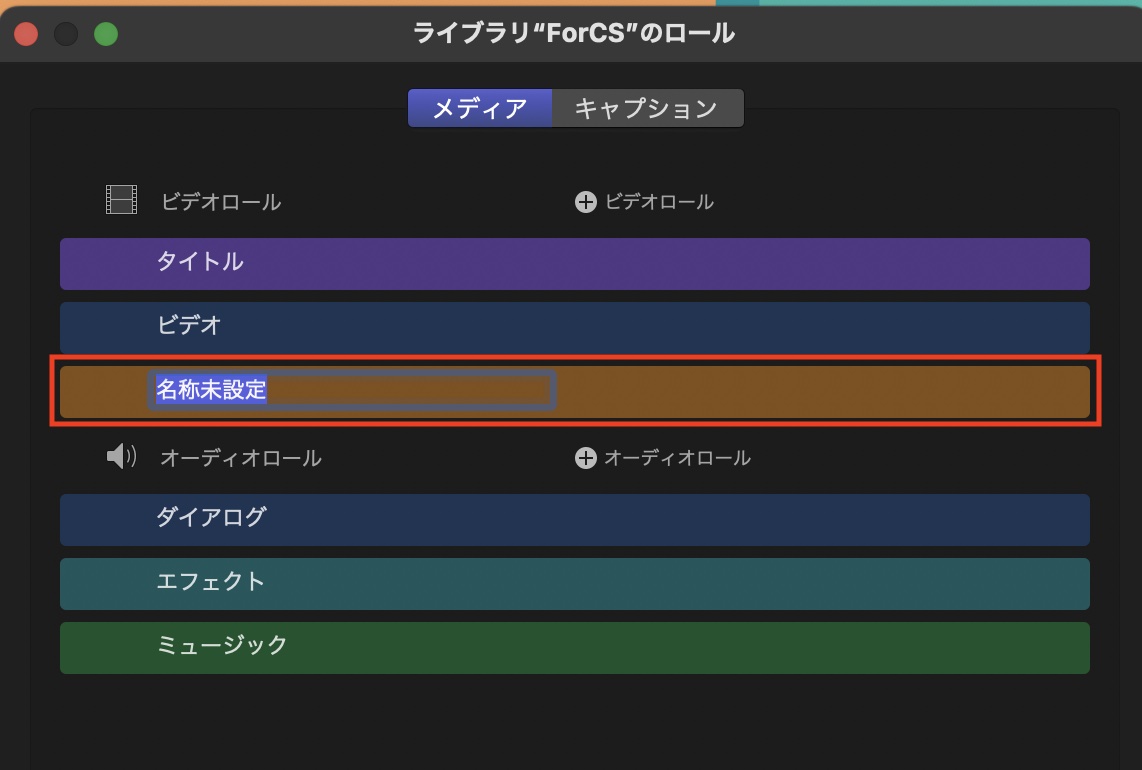The height and width of the screenshot is (770, 1142).
Task: Switch to the メディア tab
Action: (480, 108)
